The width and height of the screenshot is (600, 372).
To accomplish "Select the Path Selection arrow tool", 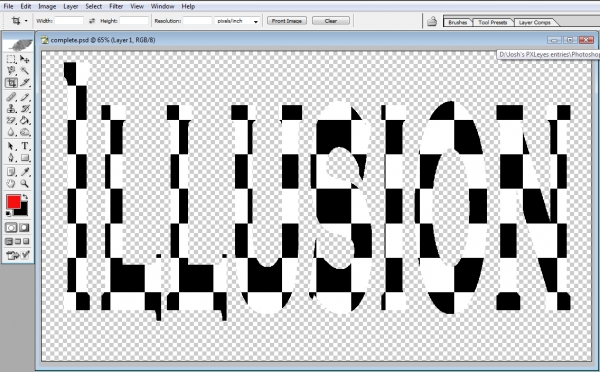I will coord(11,146).
